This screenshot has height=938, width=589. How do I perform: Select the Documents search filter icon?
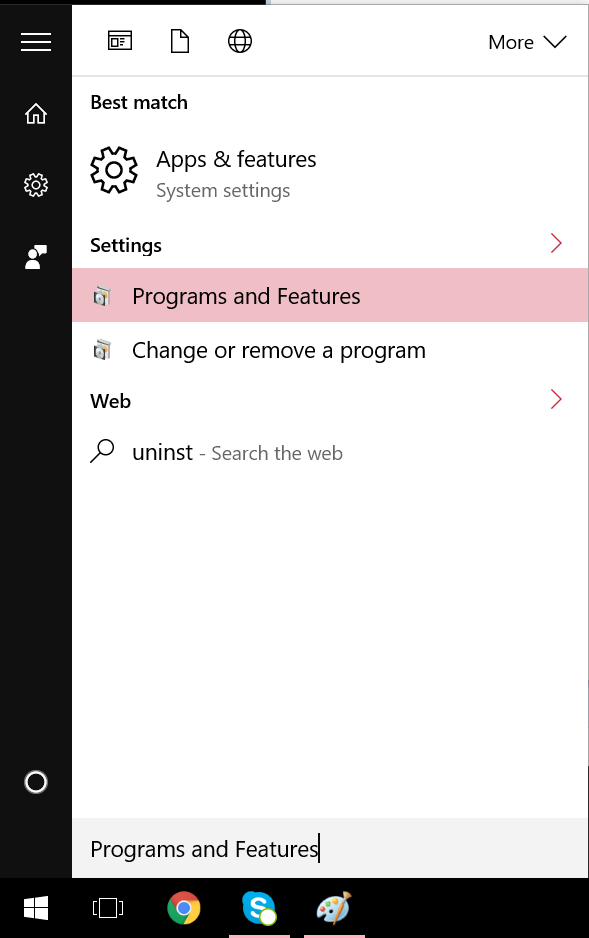[179, 41]
